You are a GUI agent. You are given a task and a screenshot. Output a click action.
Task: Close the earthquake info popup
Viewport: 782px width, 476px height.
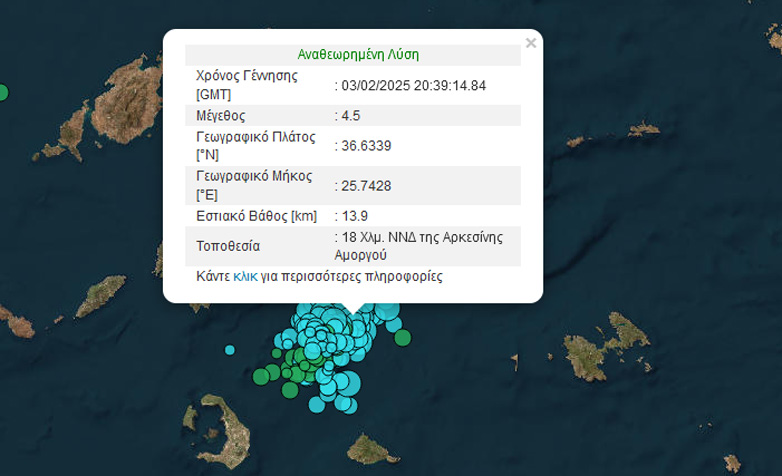coord(531,43)
